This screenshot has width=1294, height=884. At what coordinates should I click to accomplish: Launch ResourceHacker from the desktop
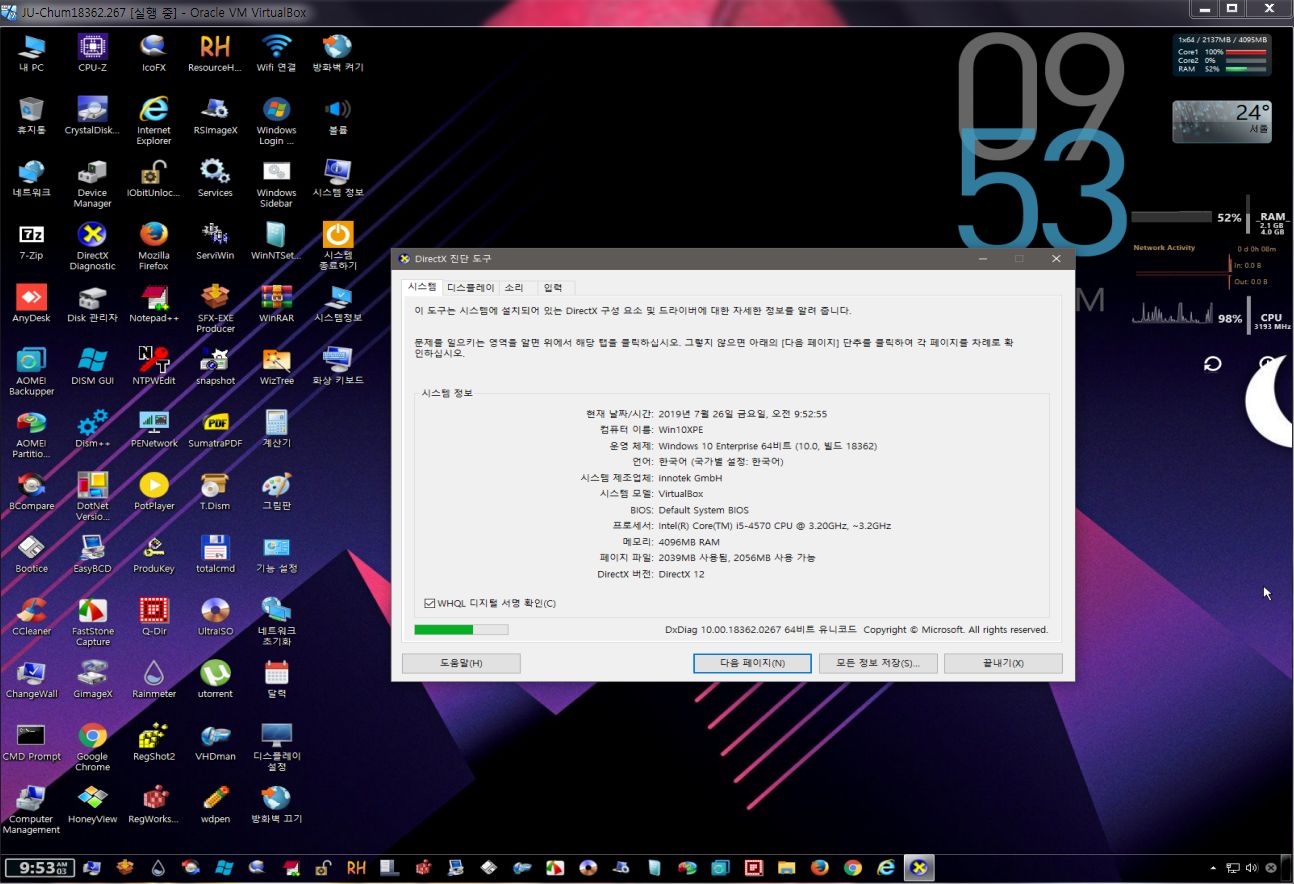(215, 52)
